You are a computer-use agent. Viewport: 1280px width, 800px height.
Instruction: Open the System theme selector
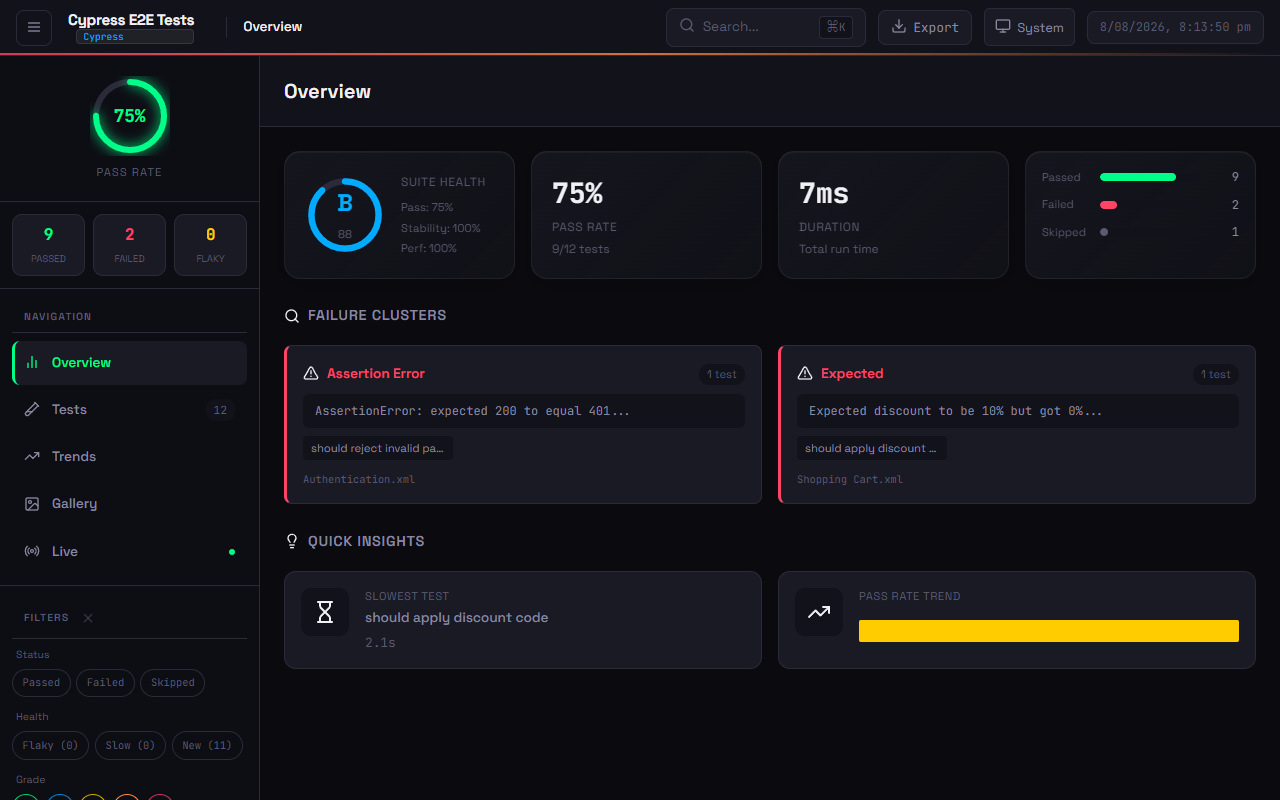click(x=1029, y=27)
